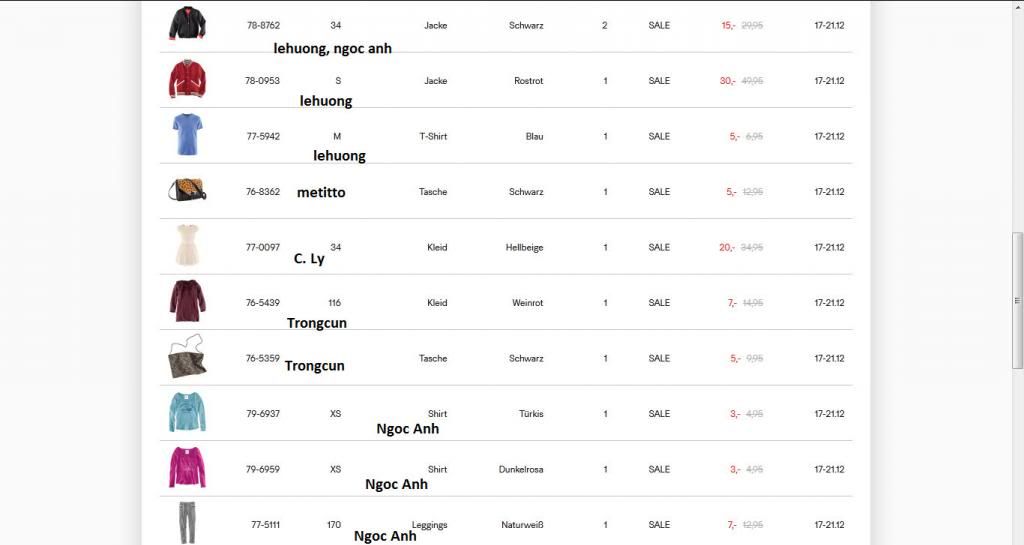The height and width of the screenshot is (545, 1024).
Task: Click the "lehuong, ngoc anh" annotation
Action: (x=332, y=48)
